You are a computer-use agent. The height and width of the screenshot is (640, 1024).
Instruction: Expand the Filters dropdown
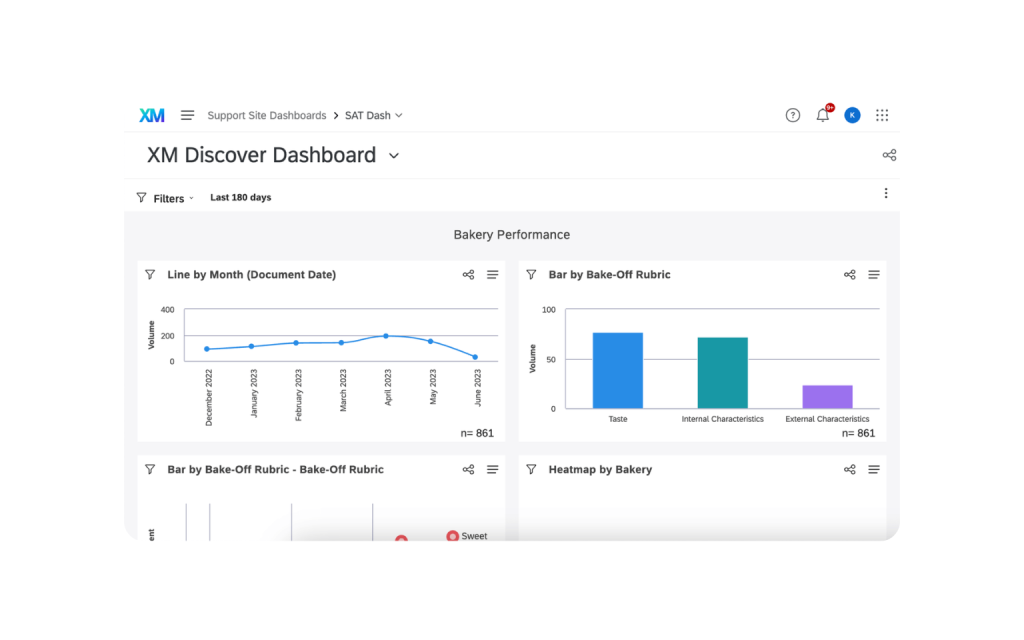pyautogui.click(x=168, y=198)
